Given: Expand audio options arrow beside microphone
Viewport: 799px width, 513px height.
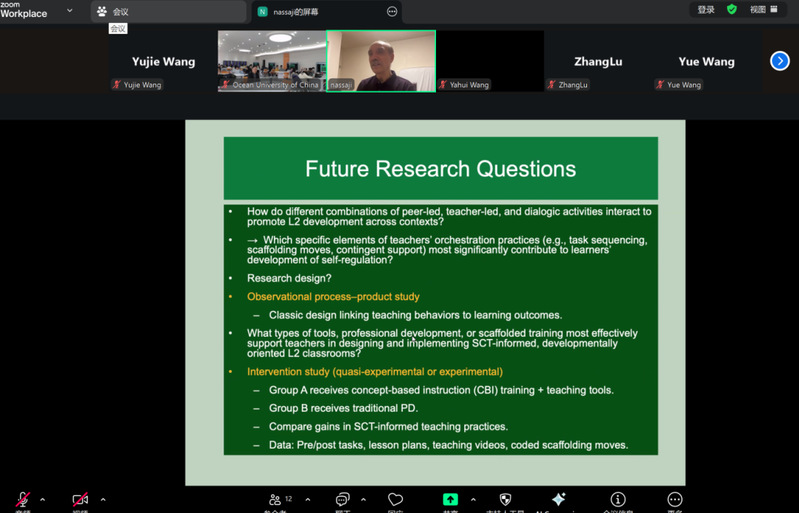Looking at the screenshot, I should coord(42,500).
